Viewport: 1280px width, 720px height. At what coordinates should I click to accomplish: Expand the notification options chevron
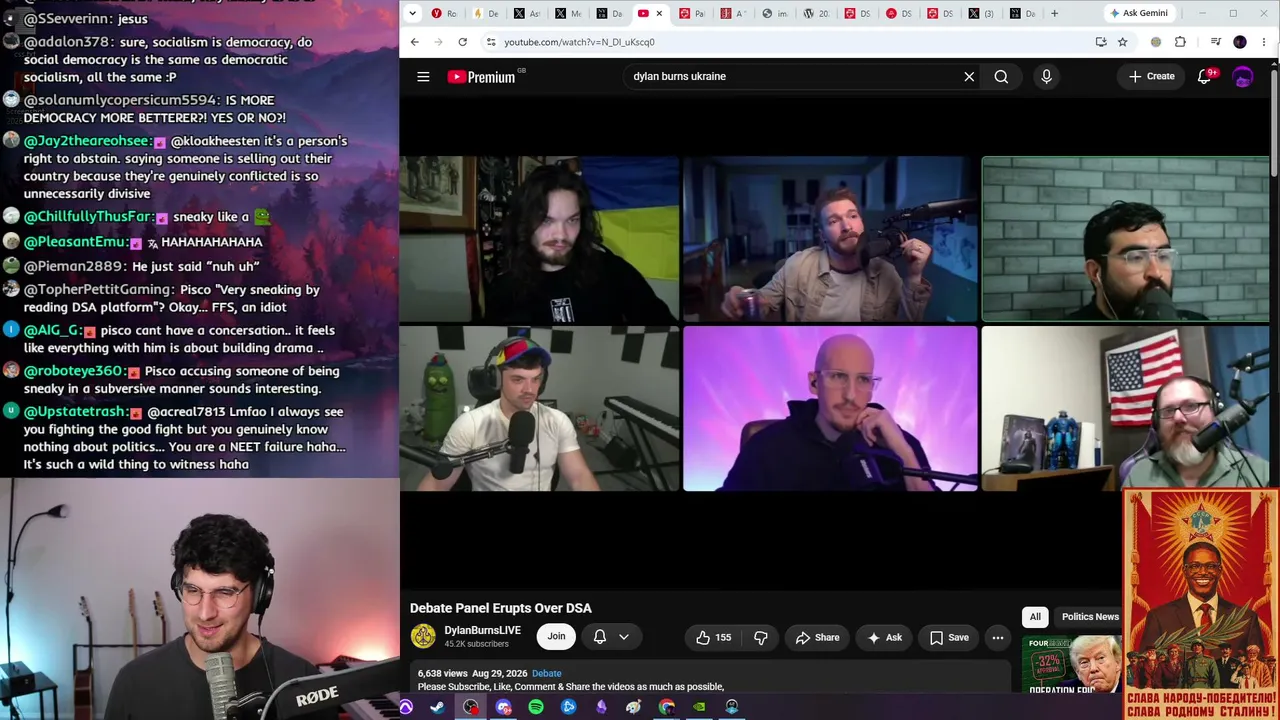pos(624,637)
